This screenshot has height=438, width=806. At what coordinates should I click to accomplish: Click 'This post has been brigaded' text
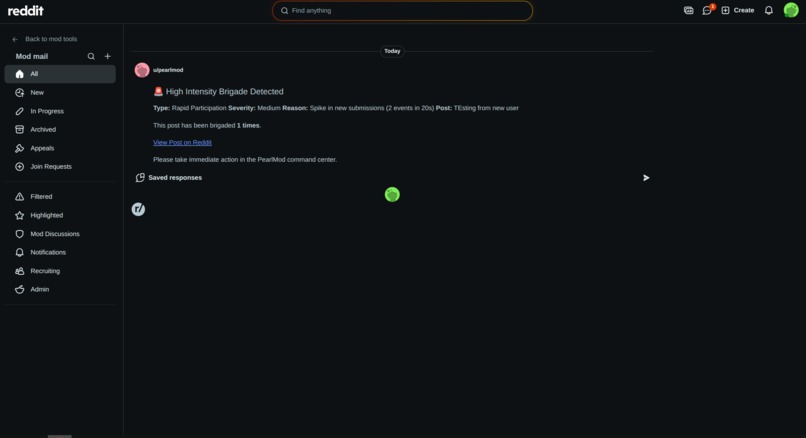point(207,125)
